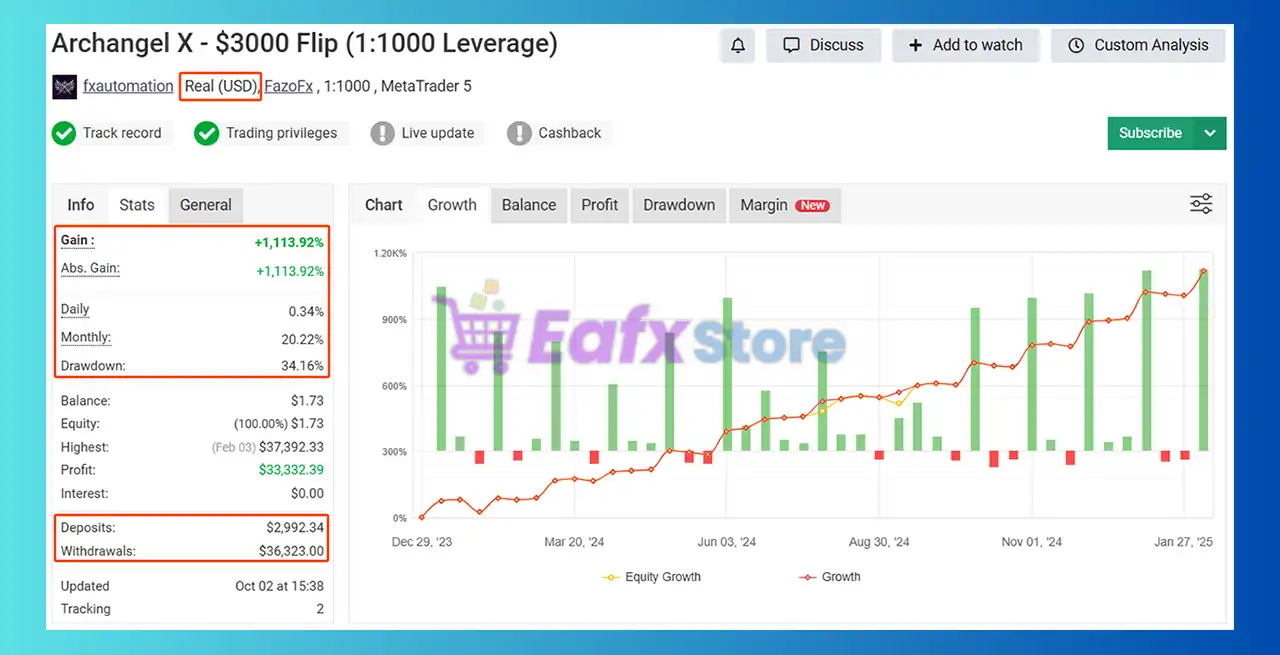Screen dimensions: 1280x655
Task: Click the fxautomation username link
Action: 128,86
